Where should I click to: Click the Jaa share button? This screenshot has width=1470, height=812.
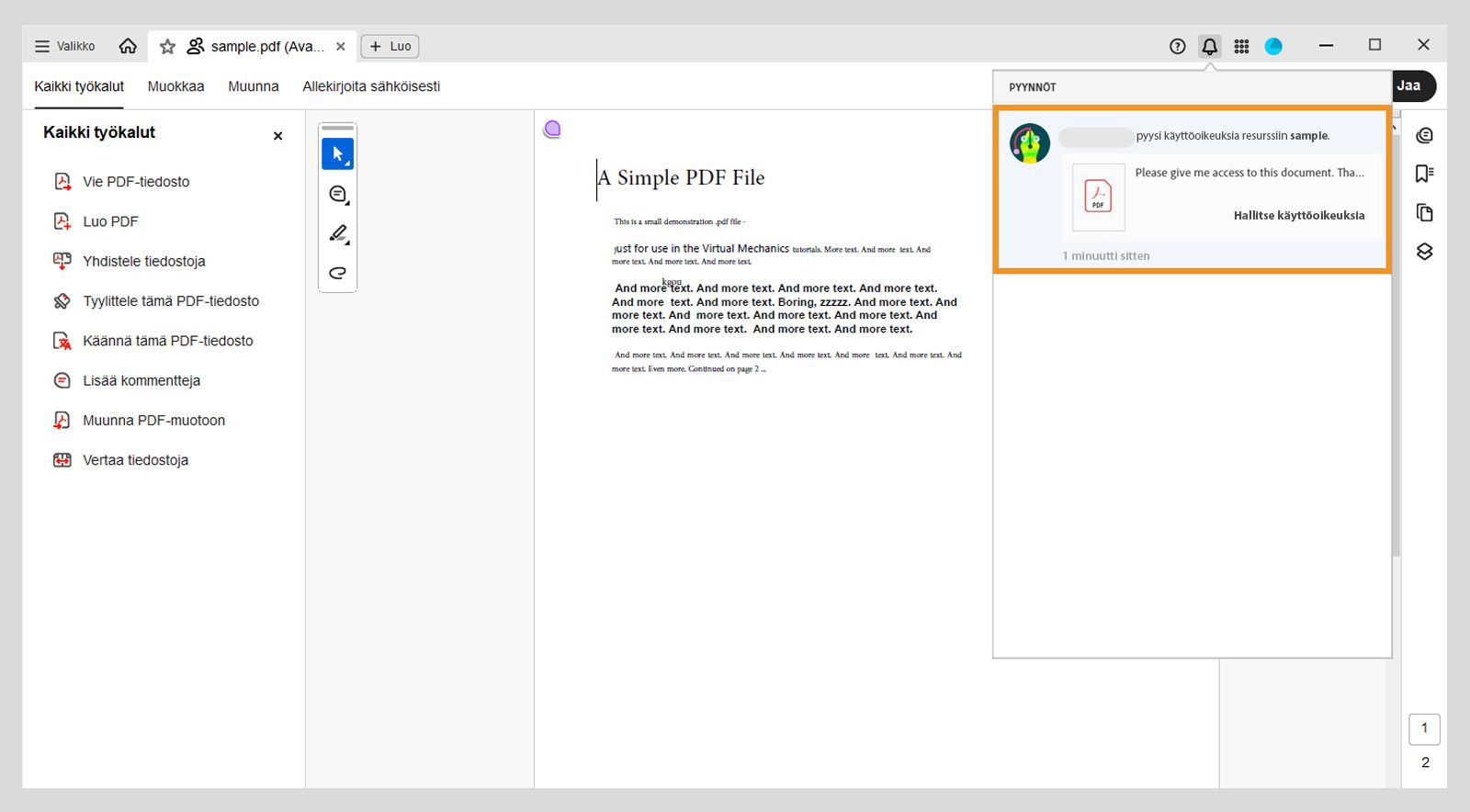pos(1413,85)
